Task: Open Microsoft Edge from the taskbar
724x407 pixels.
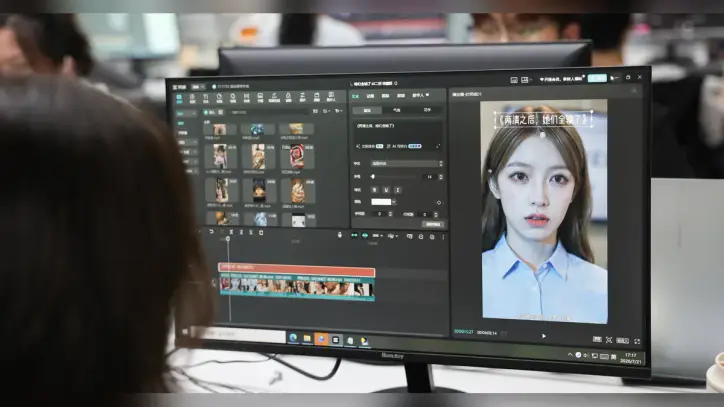Action: click(293, 338)
